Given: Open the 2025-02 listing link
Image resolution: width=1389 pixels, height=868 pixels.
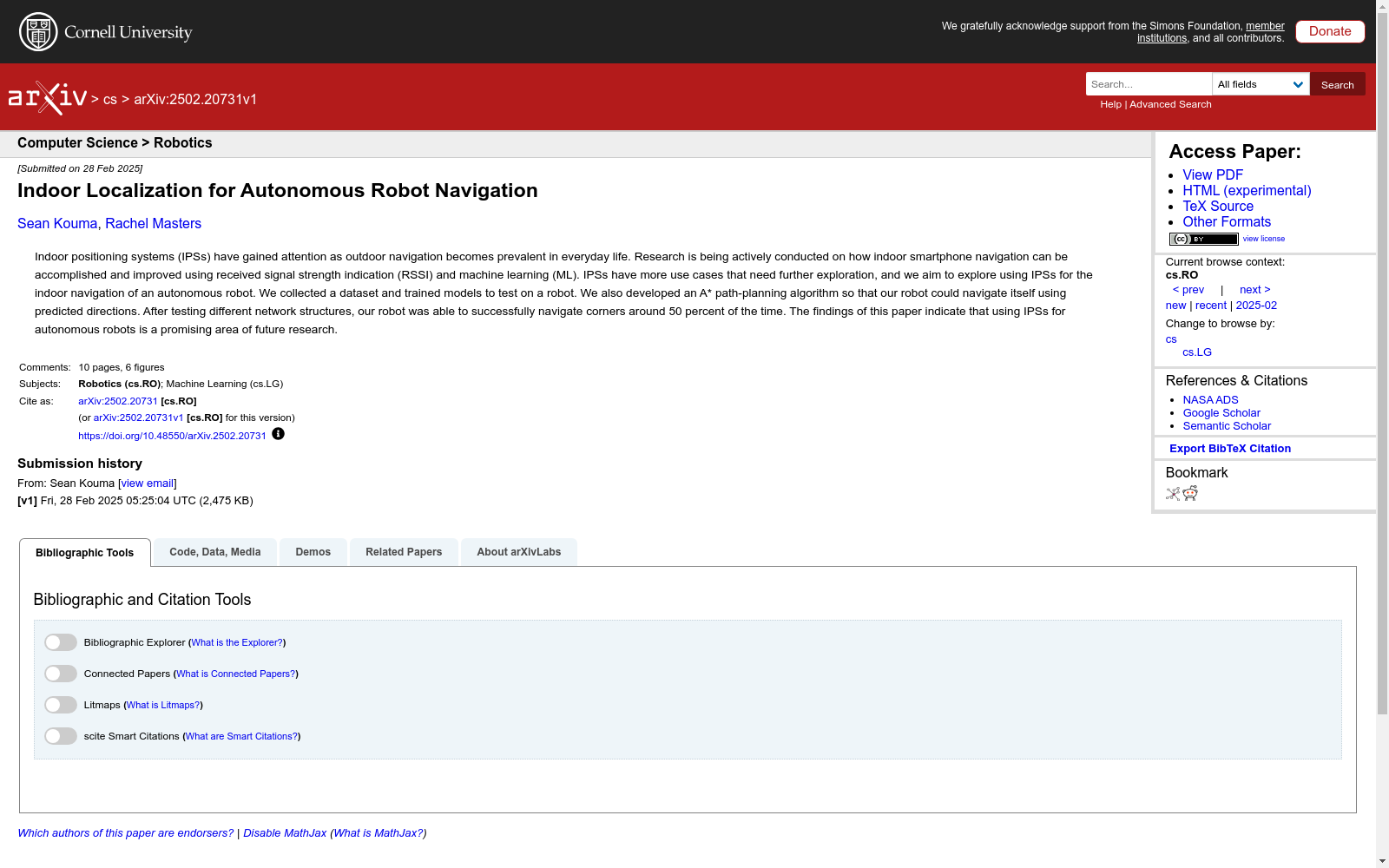Looking at the screenshot, I should [1256, 306].
